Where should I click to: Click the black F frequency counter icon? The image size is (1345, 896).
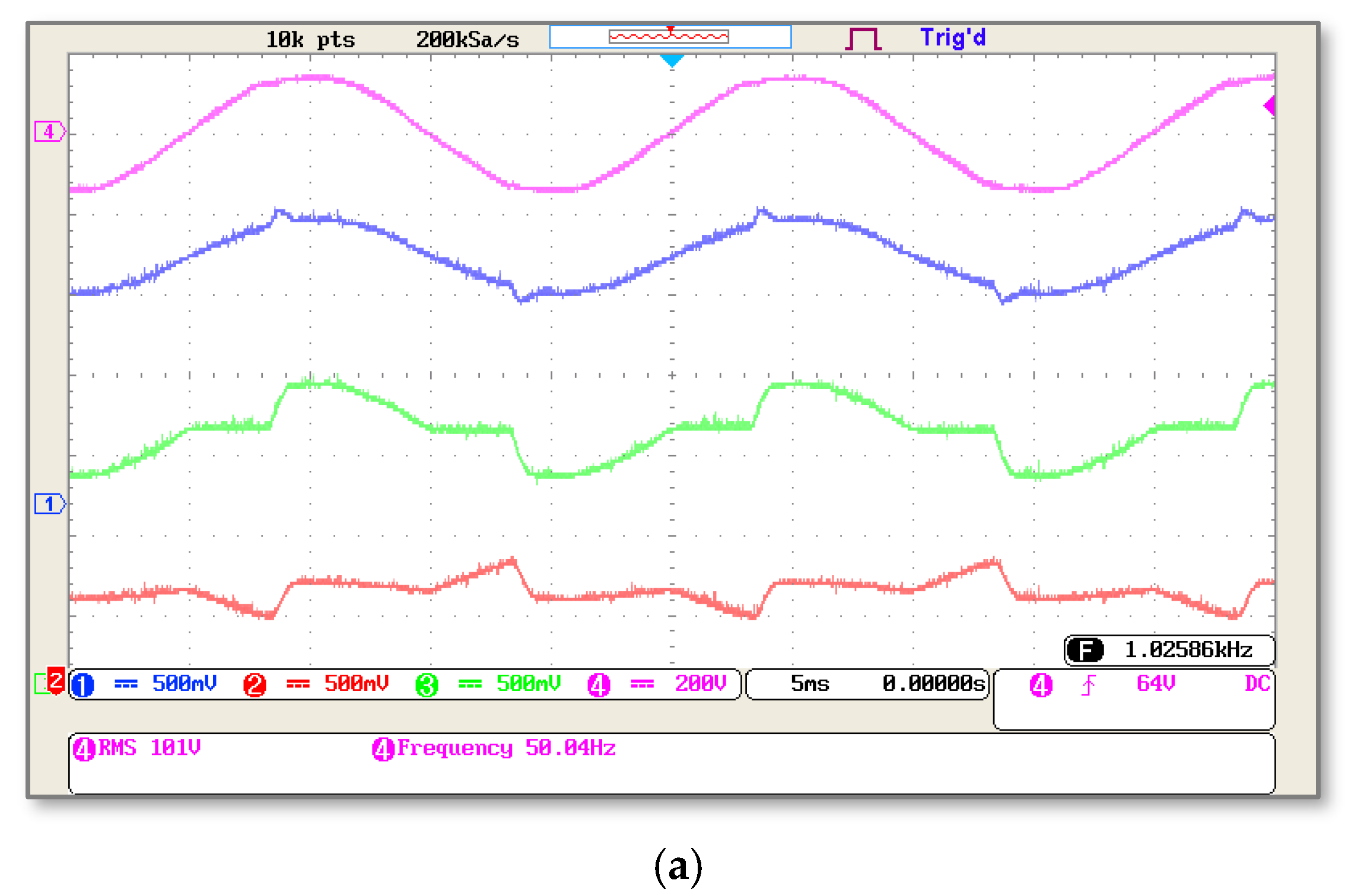pos(1085,650)
